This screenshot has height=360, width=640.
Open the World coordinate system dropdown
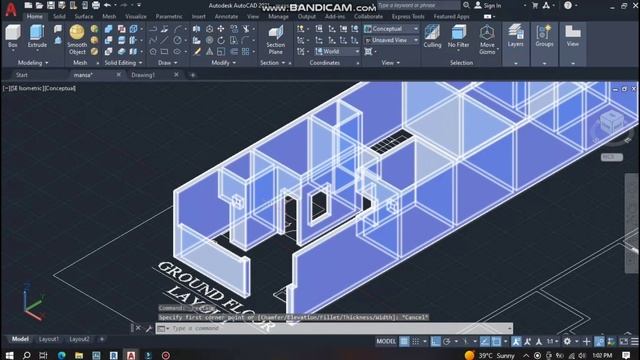337,51
